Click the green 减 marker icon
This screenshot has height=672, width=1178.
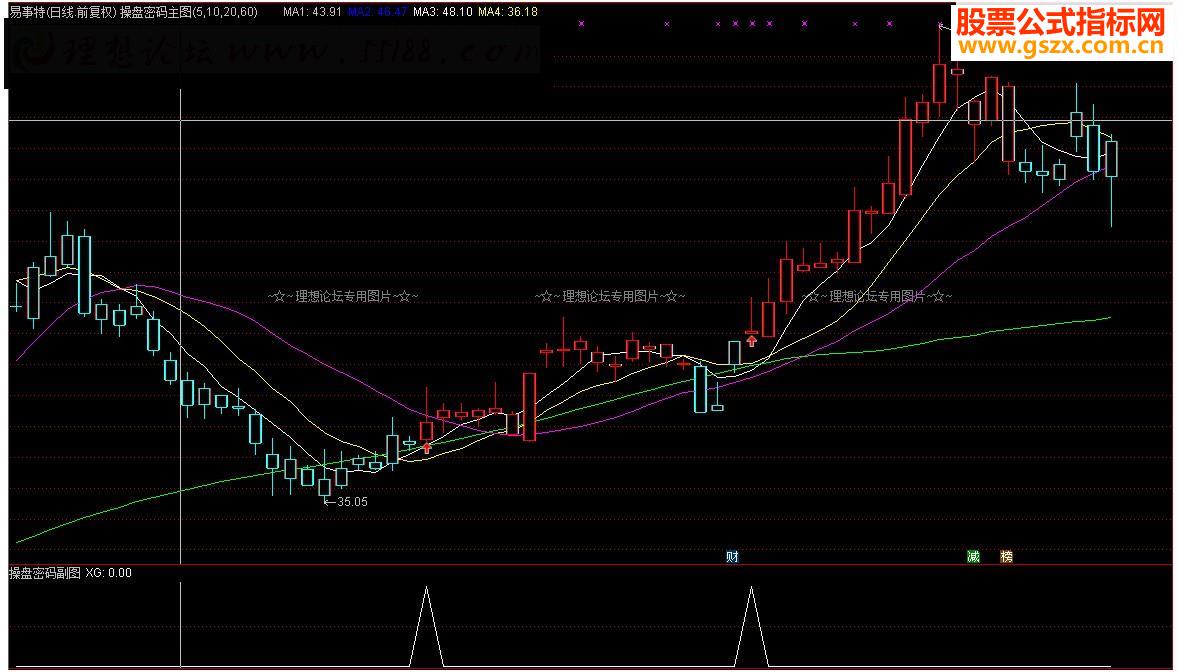974,557
